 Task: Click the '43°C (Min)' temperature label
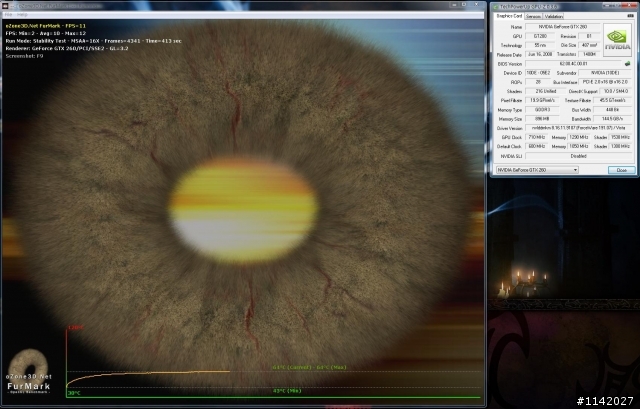[287, 391]
